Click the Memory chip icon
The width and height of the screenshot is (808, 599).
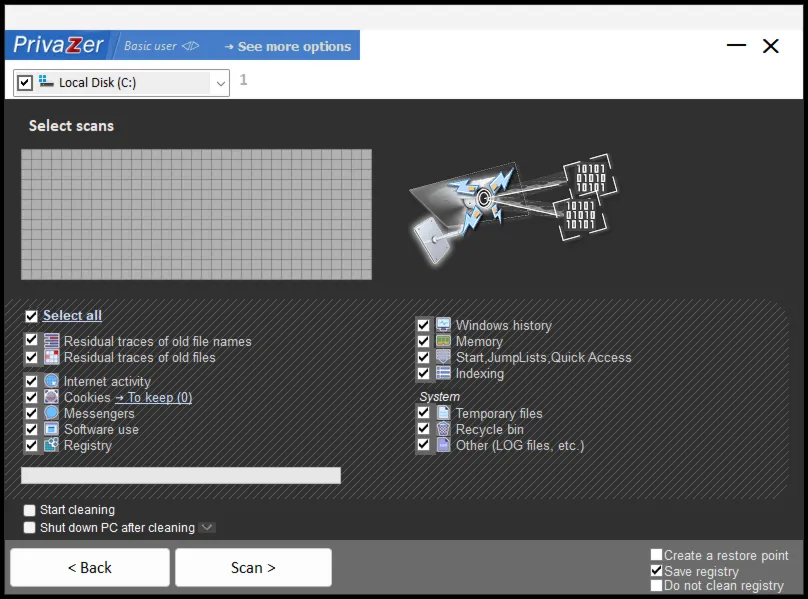point(443,341)
